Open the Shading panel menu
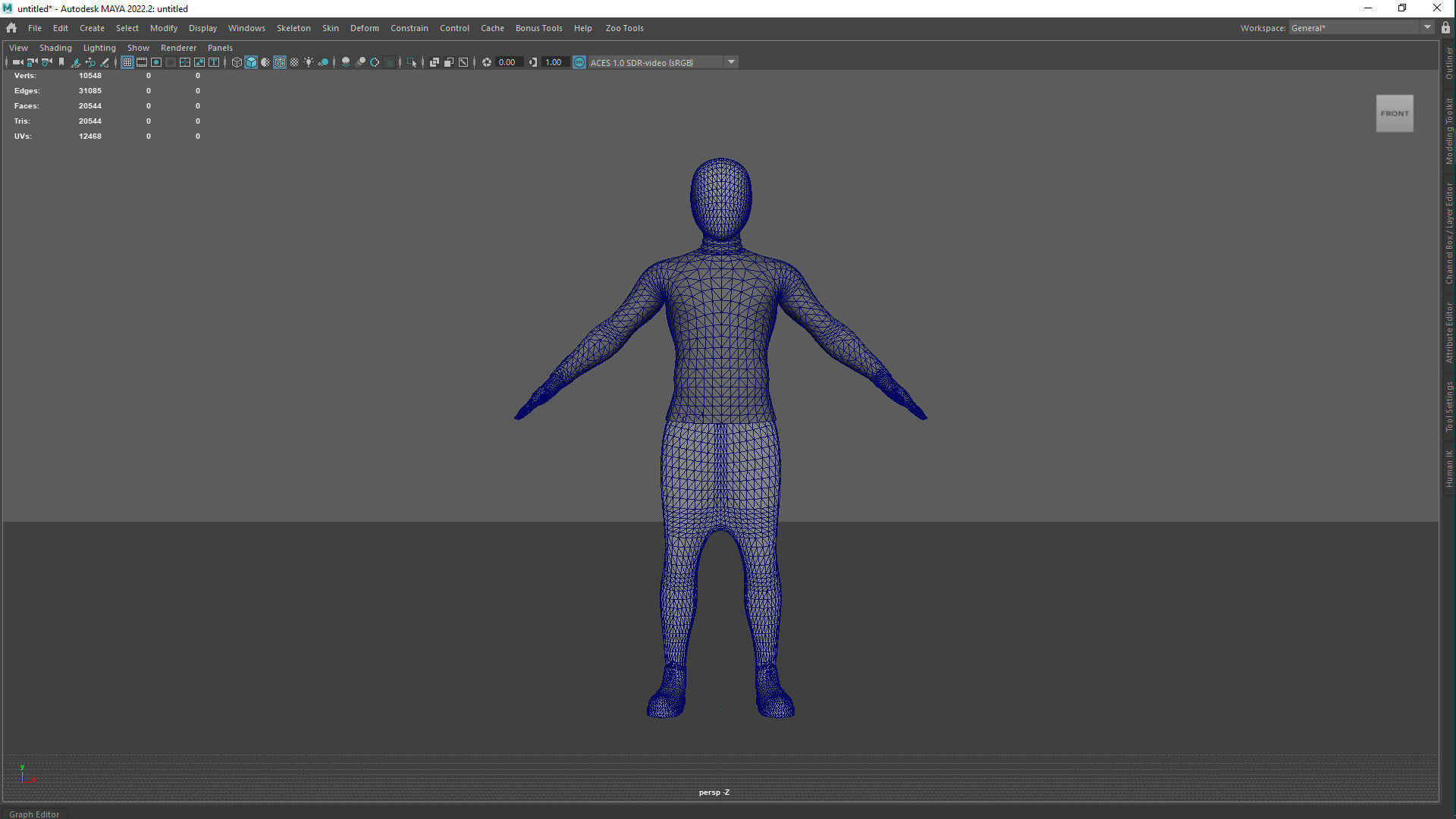The image size is (1456, 819). pyautogui.click(x=55, y=48)
